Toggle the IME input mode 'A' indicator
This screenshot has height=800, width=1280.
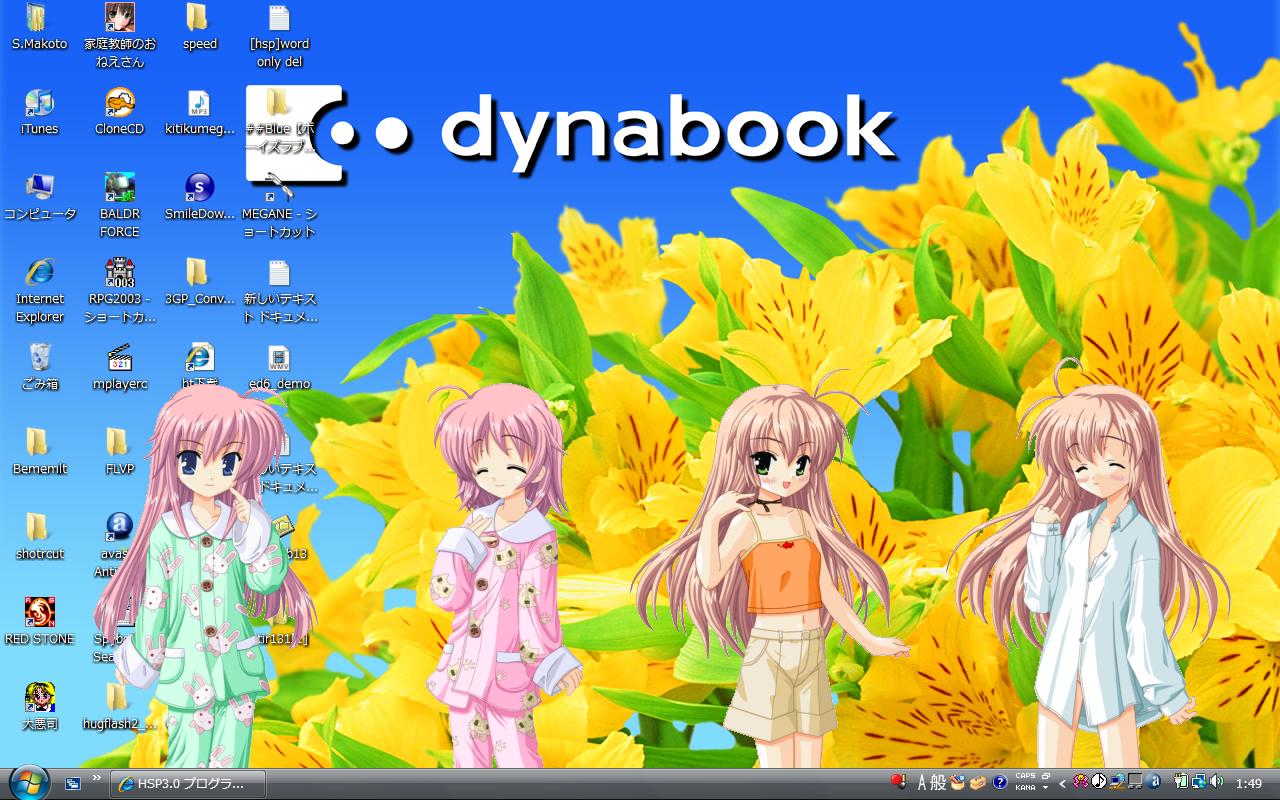pyautogui.click(x=921, y=783)
